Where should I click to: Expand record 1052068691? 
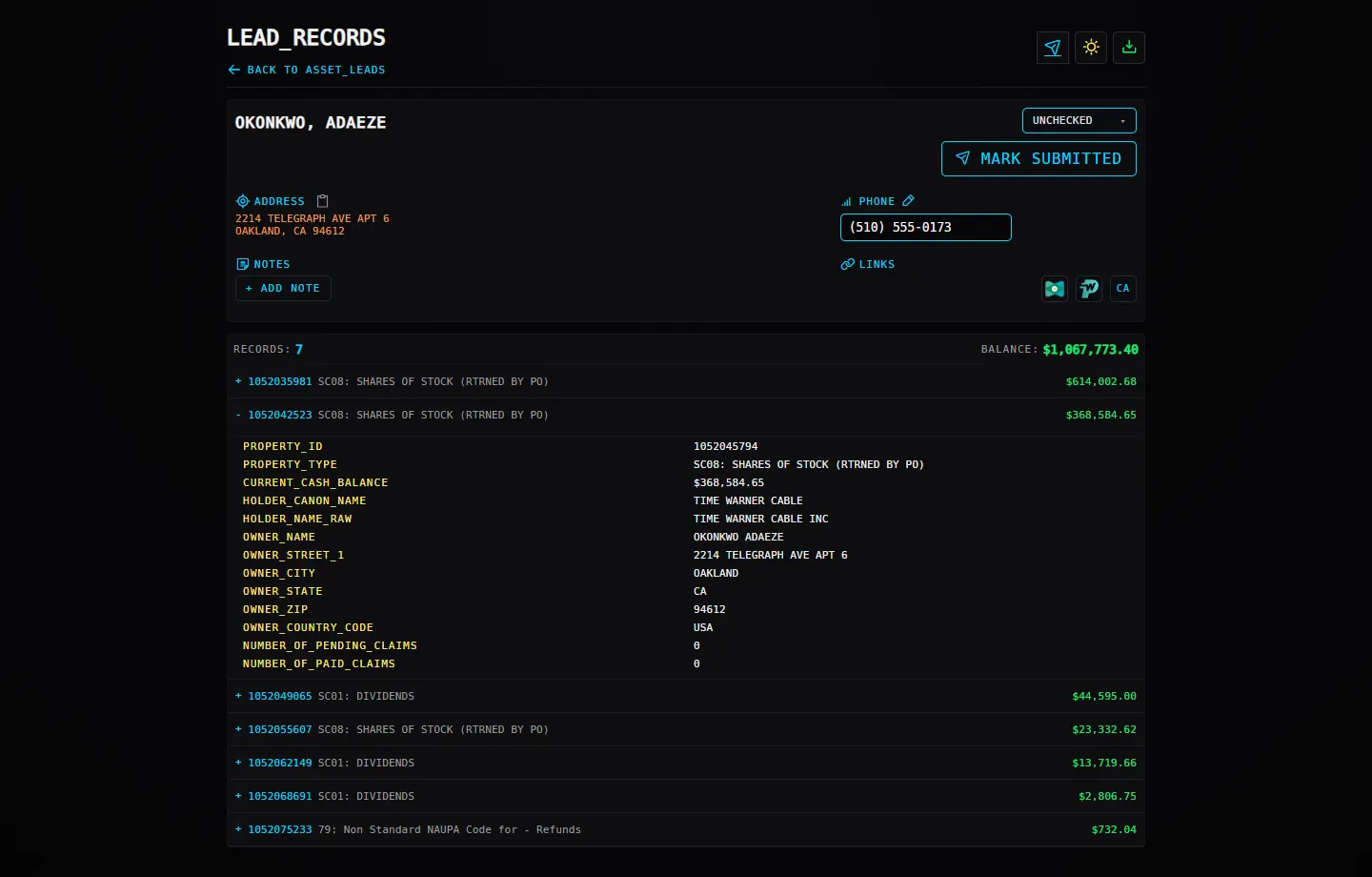click(686, 796)
